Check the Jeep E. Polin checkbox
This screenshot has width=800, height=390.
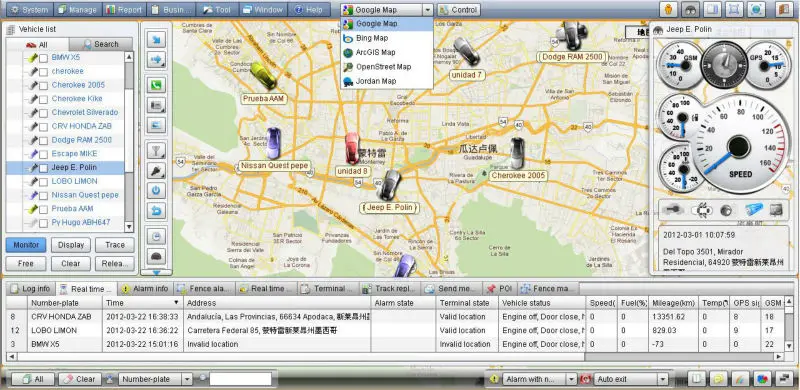[x=43, y=168]
